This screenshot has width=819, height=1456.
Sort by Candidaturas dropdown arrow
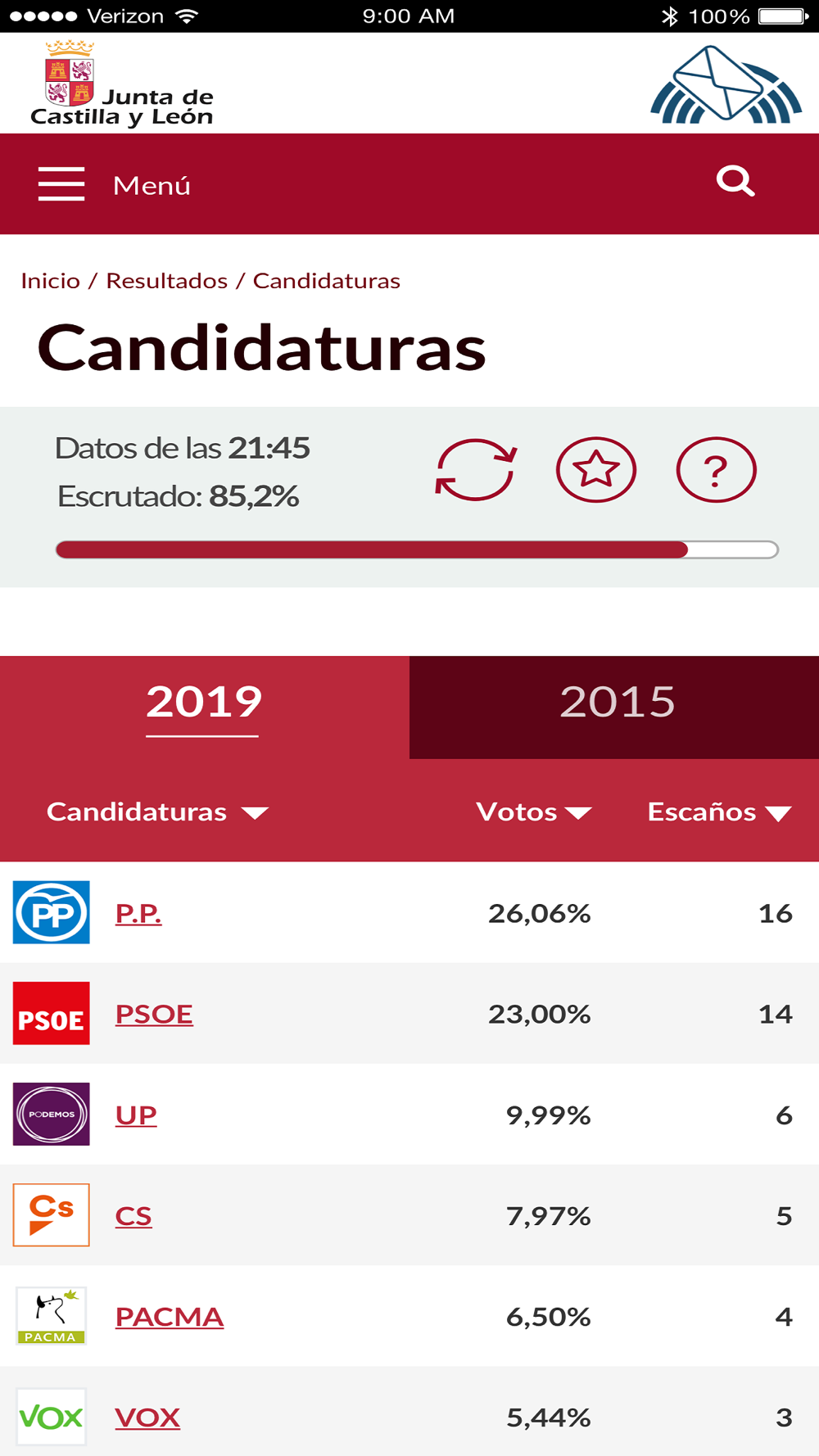(255, 813)
